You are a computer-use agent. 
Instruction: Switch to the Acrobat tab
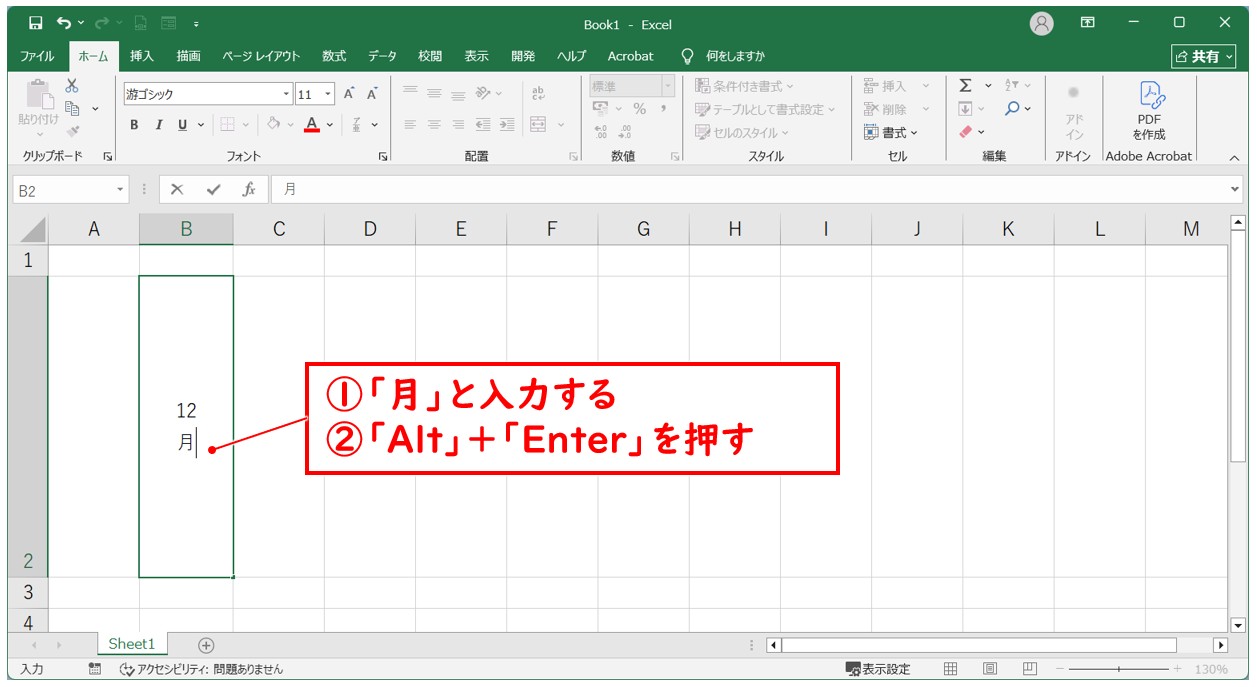[630, 56]
